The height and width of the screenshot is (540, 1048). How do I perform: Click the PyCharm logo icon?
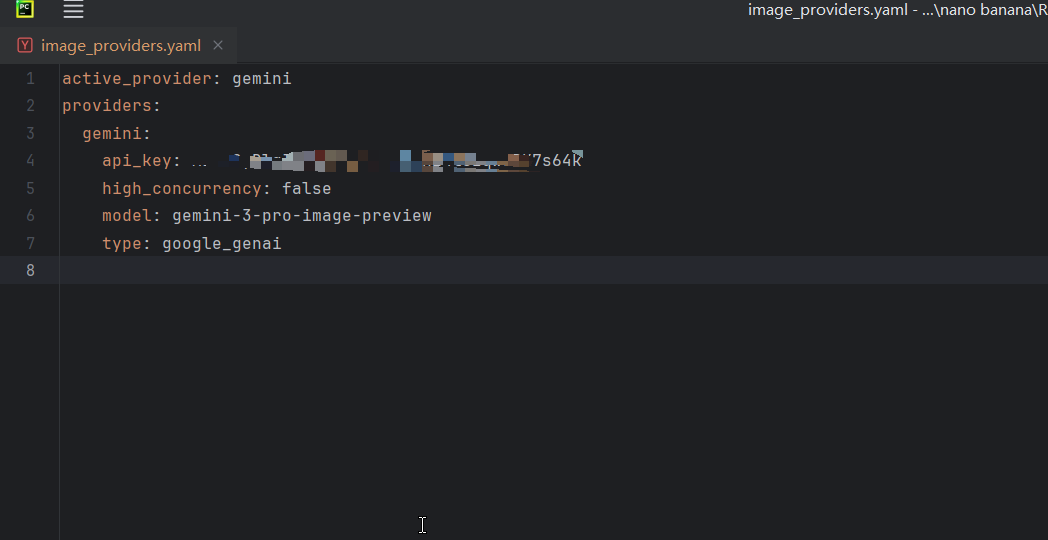pos(25,9)
